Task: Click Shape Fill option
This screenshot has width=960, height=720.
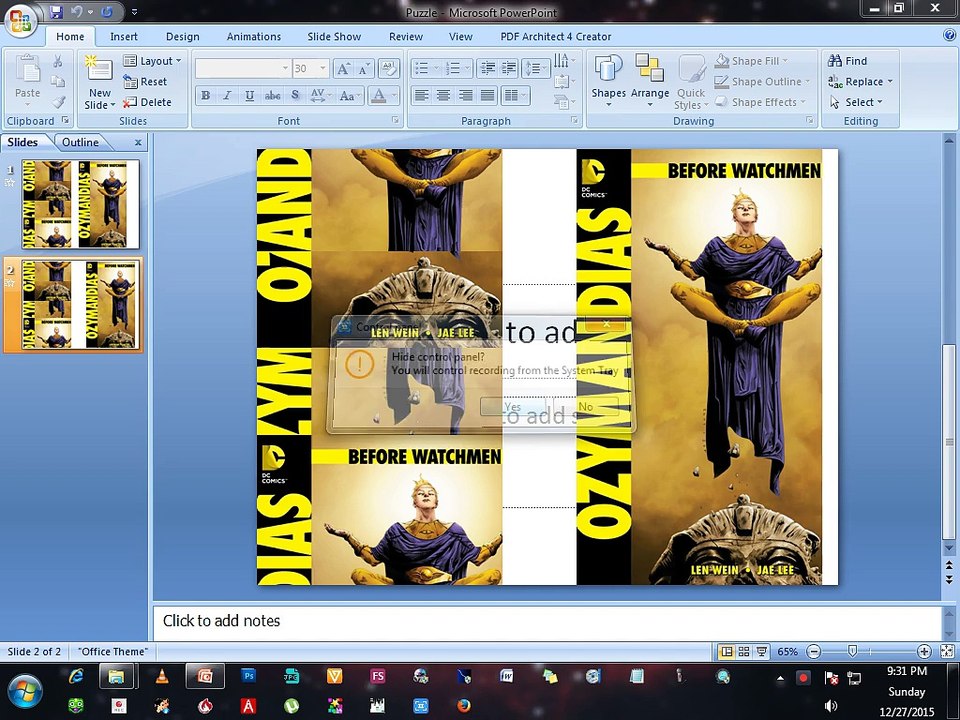Action: pos(752,61)
